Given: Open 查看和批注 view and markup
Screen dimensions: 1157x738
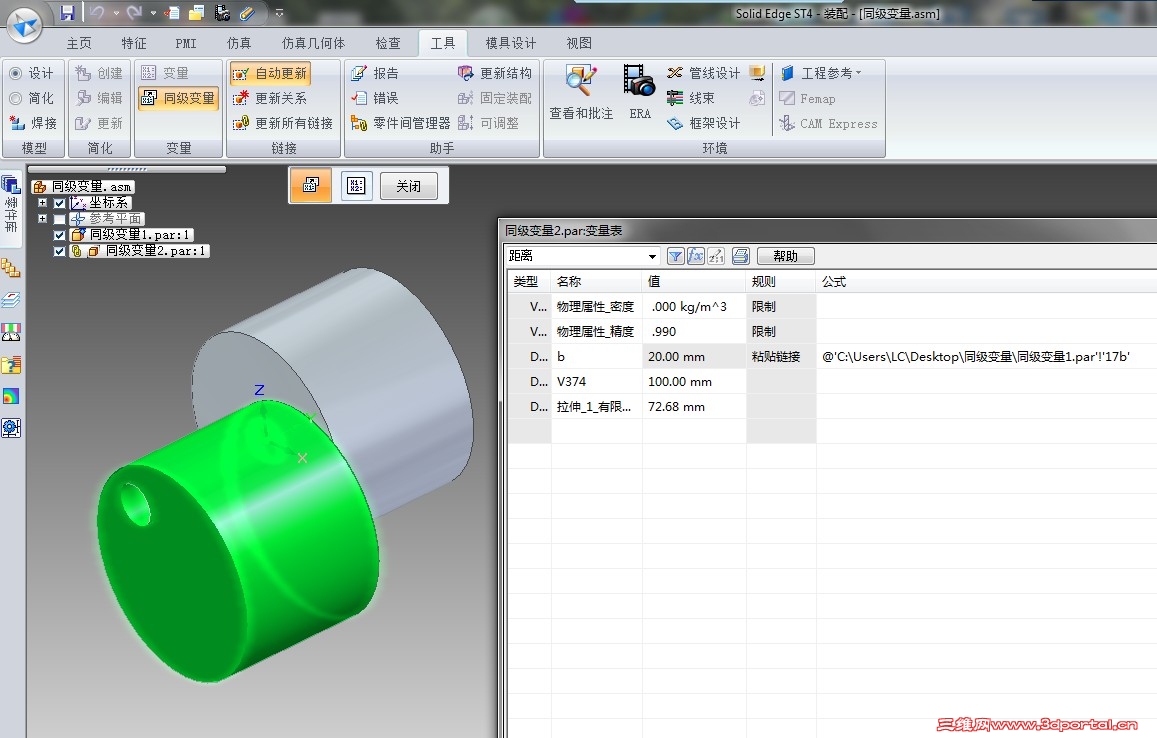Looking at the screenshot, I should (581, 92).
